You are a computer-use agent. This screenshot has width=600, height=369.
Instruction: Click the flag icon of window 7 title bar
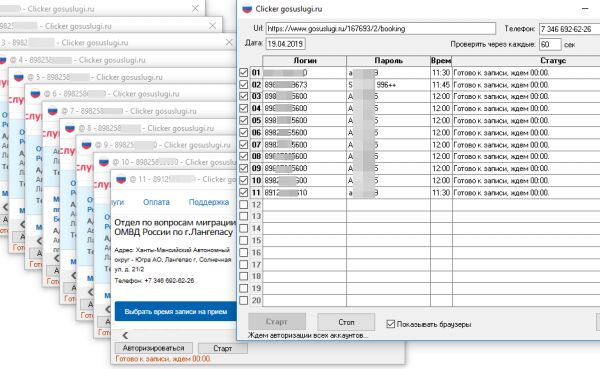point(53,111)
